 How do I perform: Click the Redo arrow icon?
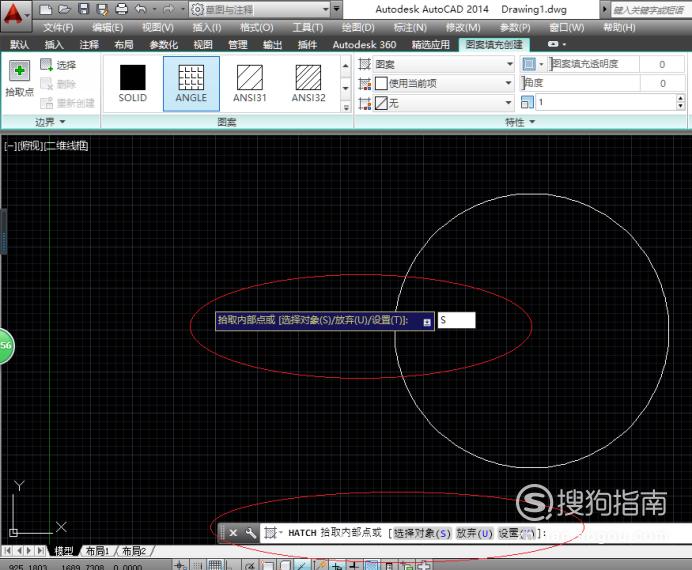coord(169,9)
